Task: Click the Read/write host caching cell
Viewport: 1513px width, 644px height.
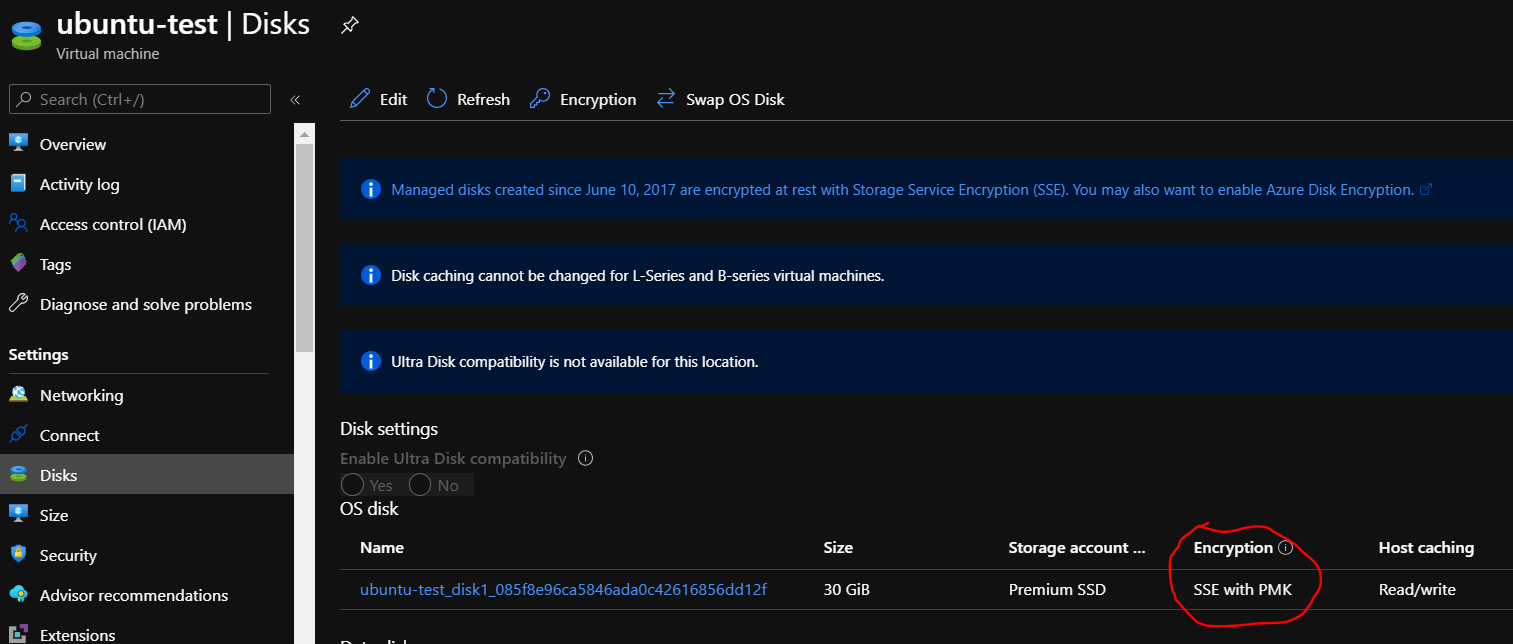Action: [x=1417, y=589]
